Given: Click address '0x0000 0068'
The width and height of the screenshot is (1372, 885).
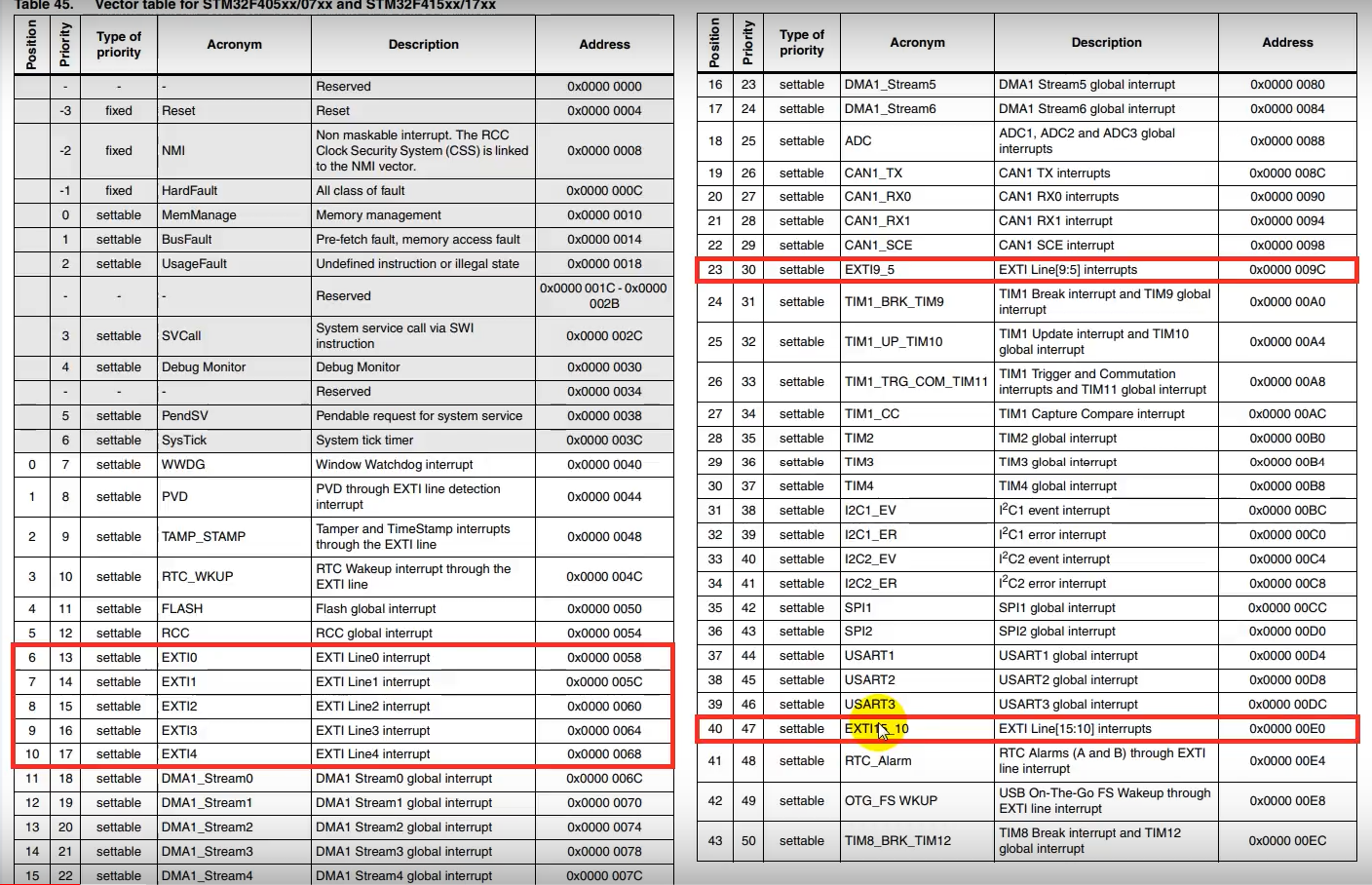Looking at the screenshot, I should coord(604,753).
